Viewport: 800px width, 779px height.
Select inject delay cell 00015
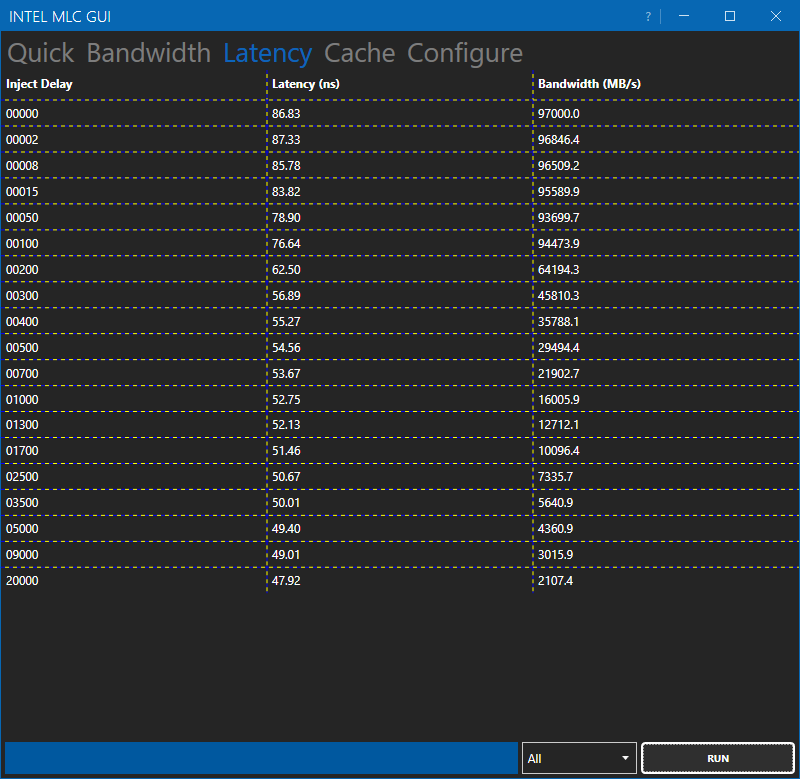click(x=22, y=192)
